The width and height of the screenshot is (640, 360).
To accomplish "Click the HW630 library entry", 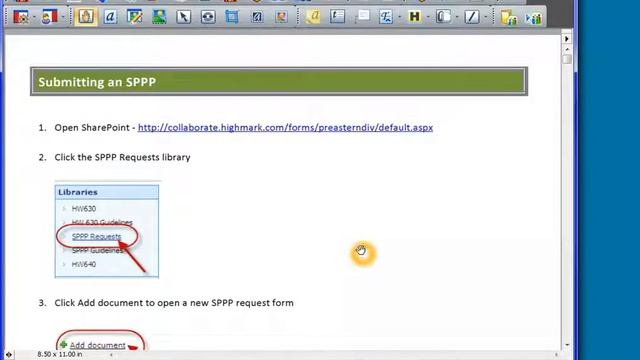I will pos(84,209).
